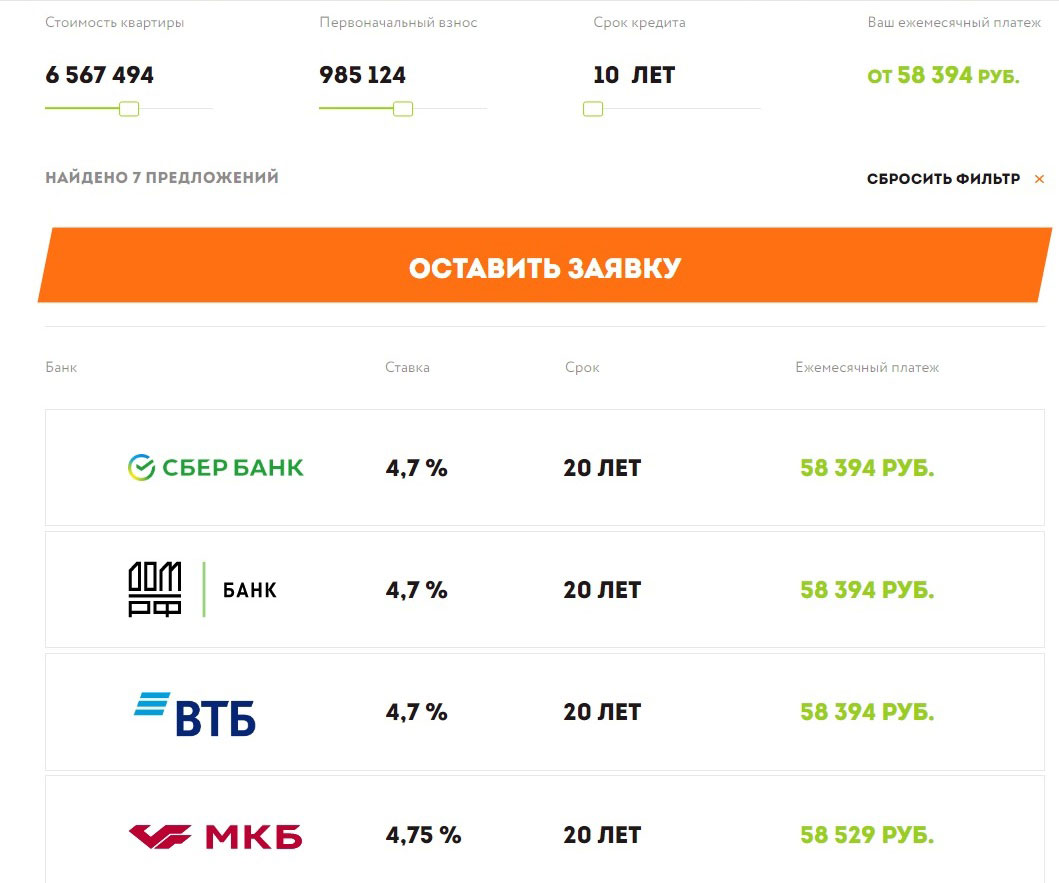Click the down payment slider handle
This screenshot has width=1059, height=883.
403,109
